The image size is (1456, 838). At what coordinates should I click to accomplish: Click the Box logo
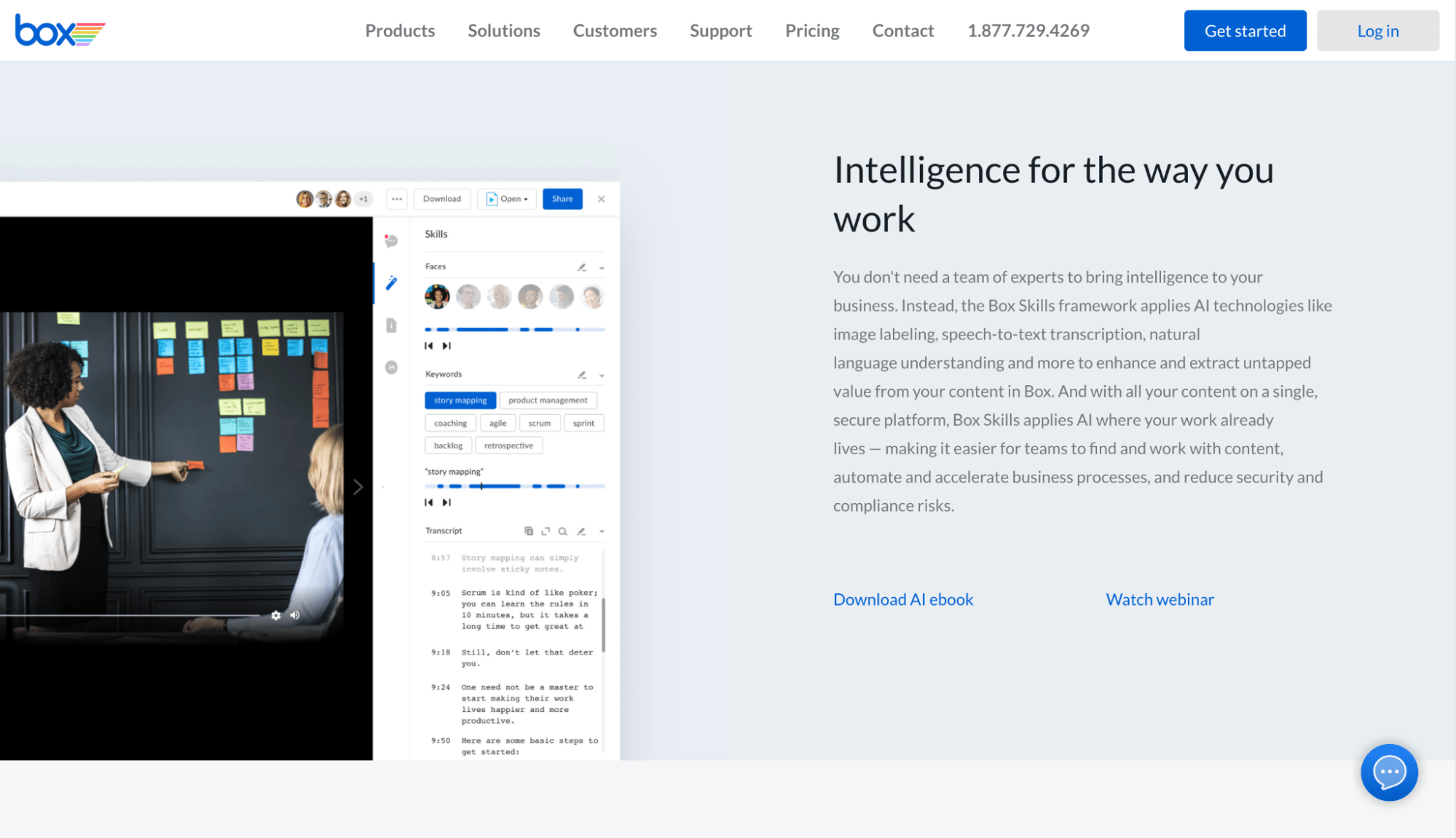tap(60, 31)
